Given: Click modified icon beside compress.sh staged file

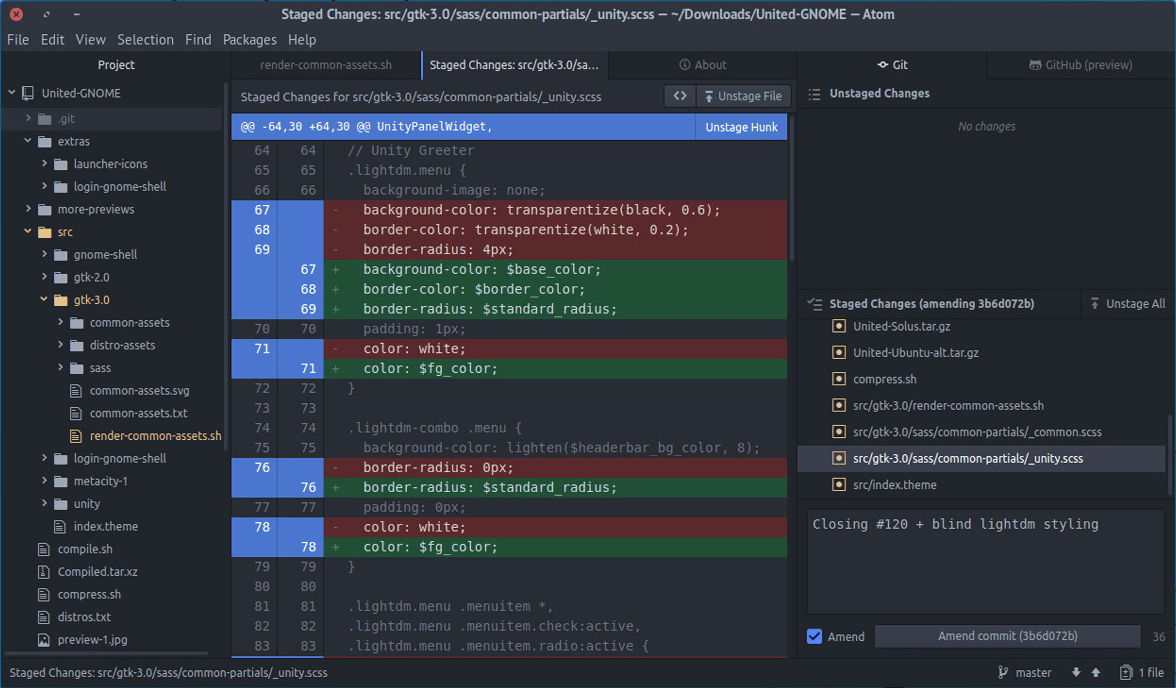Looking at the screenshot, I should click(x=839, y=379).
